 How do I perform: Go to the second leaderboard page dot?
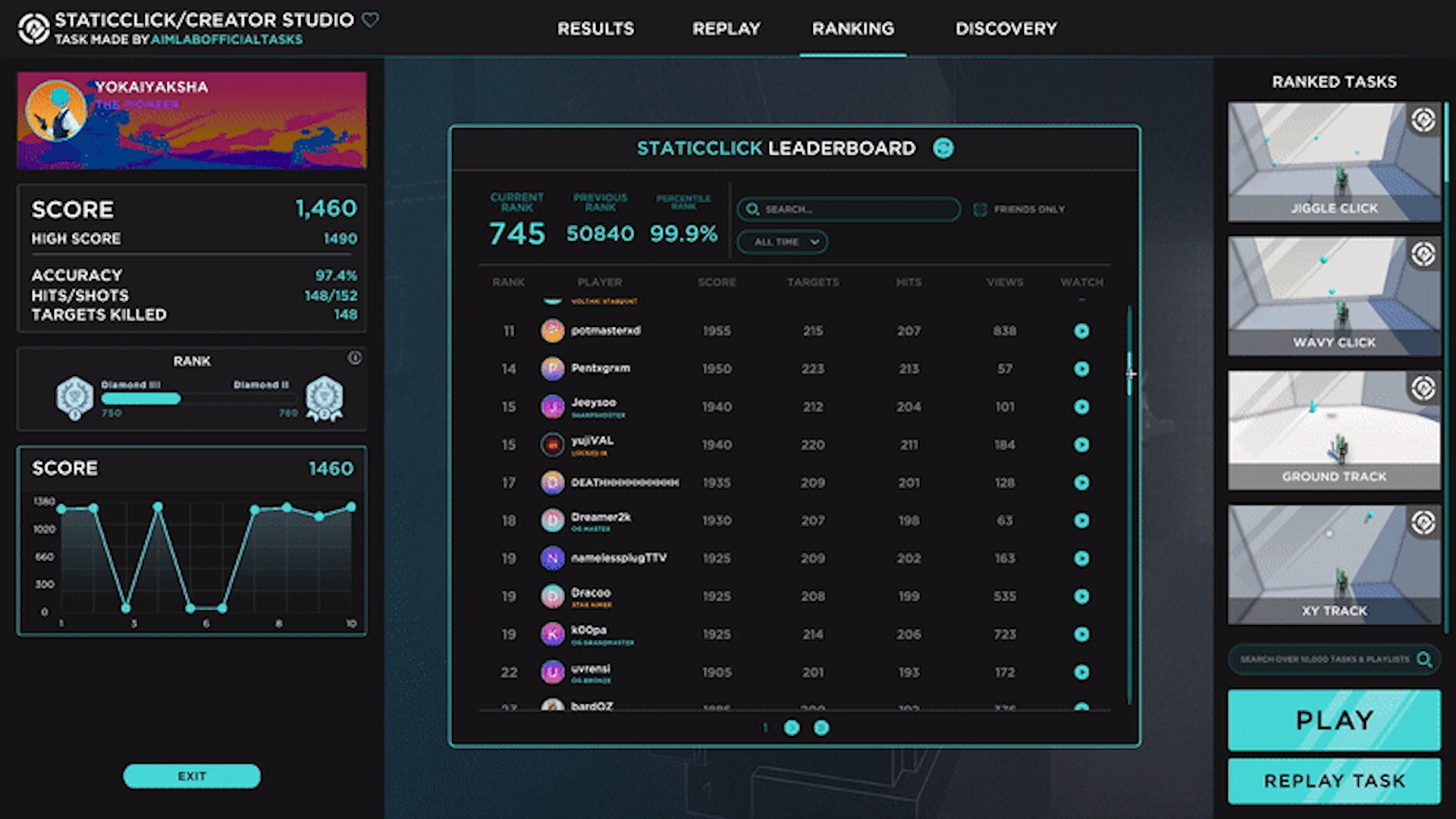792,728
